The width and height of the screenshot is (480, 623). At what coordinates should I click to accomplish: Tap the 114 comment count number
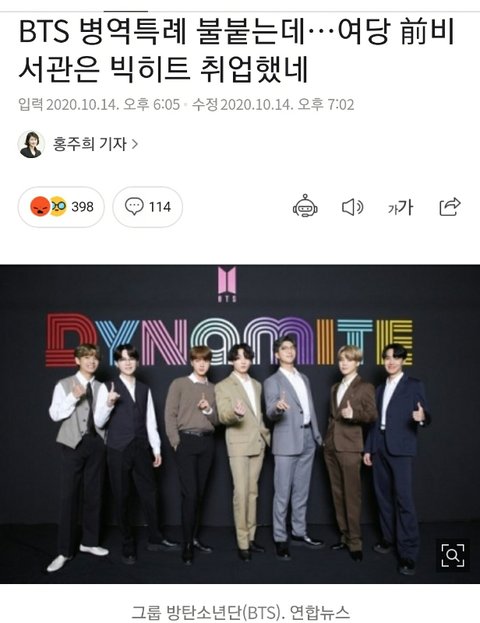click(x=160, y=207)
